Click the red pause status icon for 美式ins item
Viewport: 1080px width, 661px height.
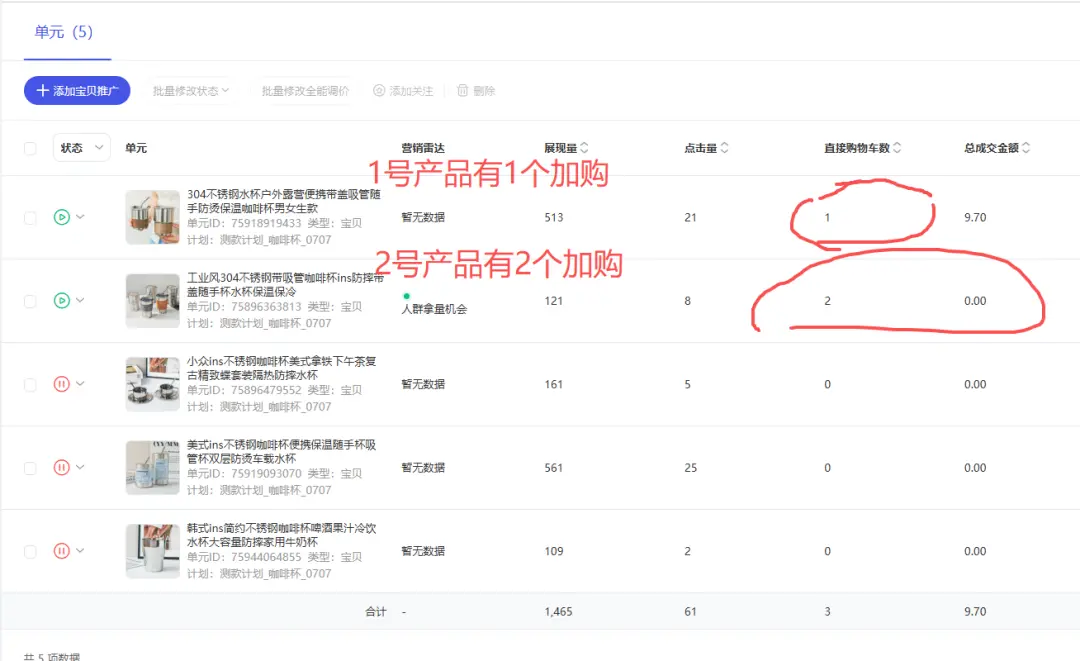61,467
